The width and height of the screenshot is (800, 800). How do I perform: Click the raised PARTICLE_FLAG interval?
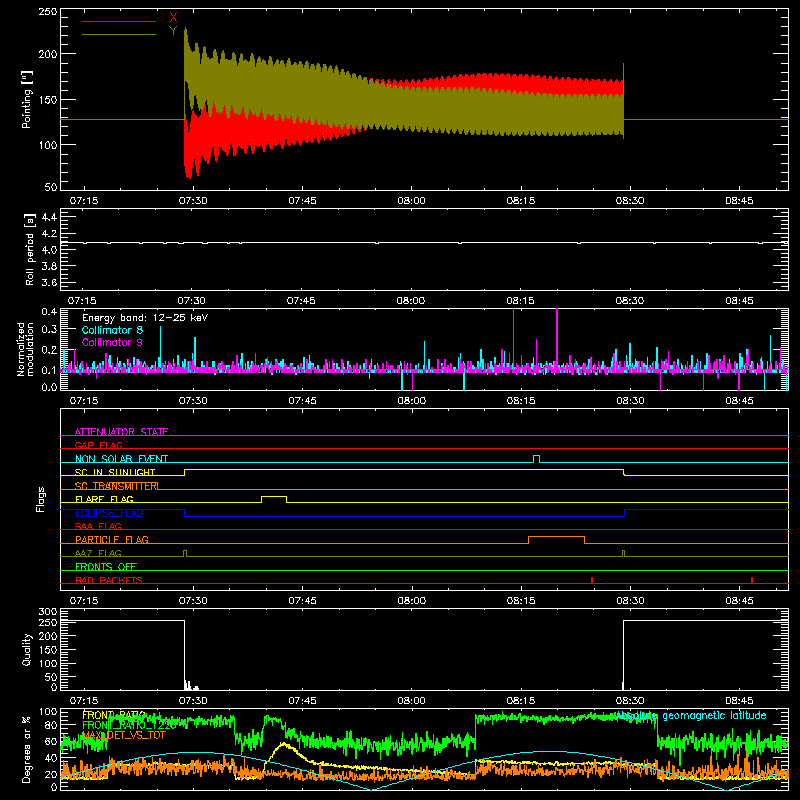tap(556, 537)
